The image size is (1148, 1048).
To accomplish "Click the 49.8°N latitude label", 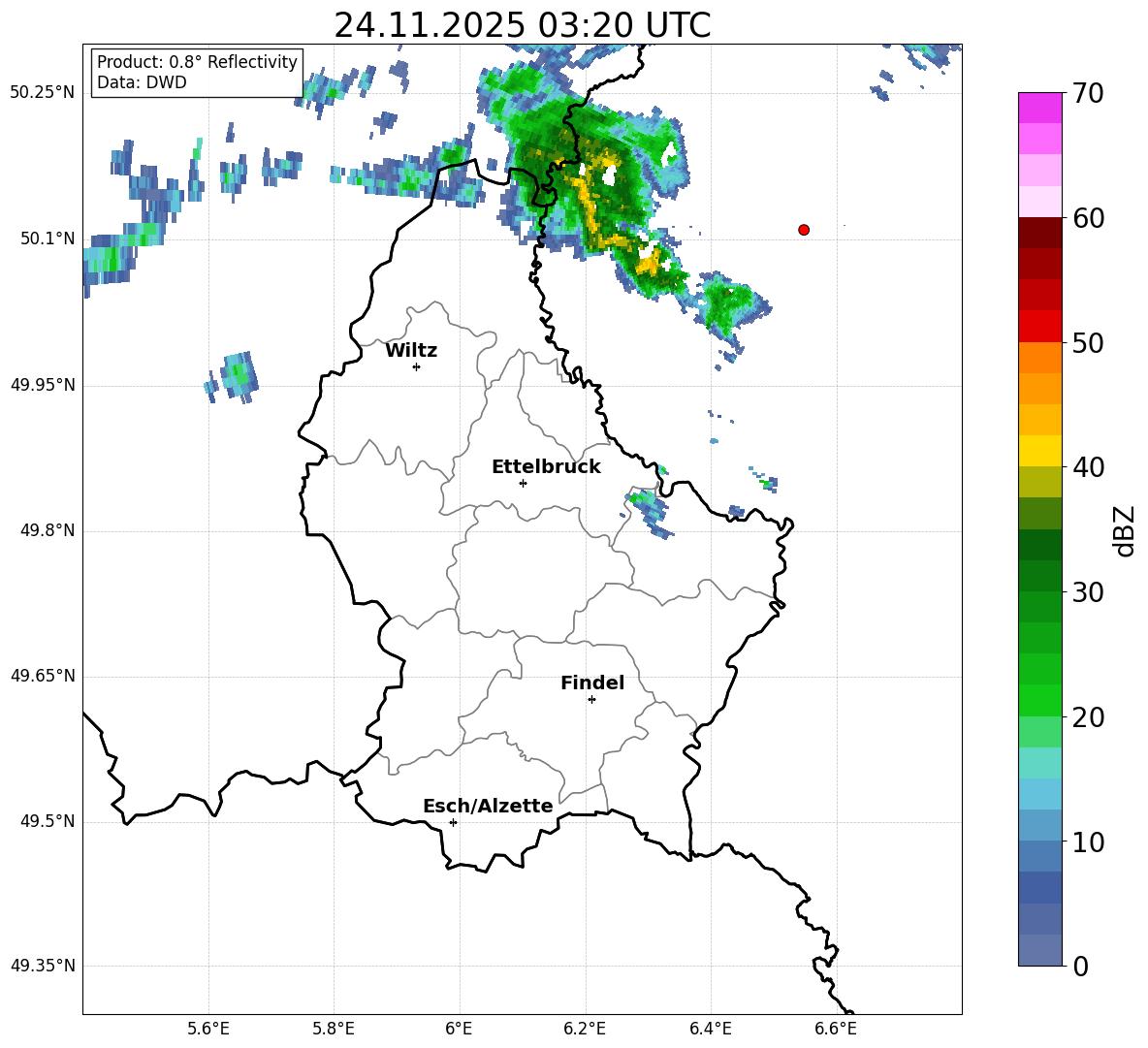I will pyautogui.click(x=48, y=530).
